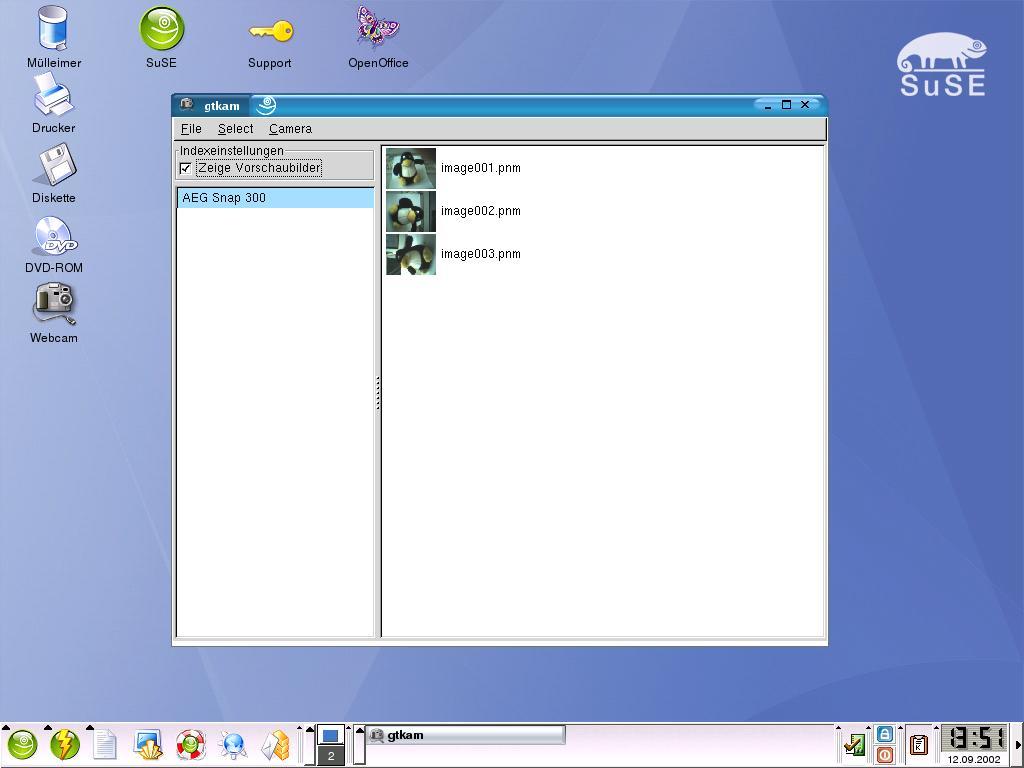Click the gtkam window camera icon

pos(187,104)
